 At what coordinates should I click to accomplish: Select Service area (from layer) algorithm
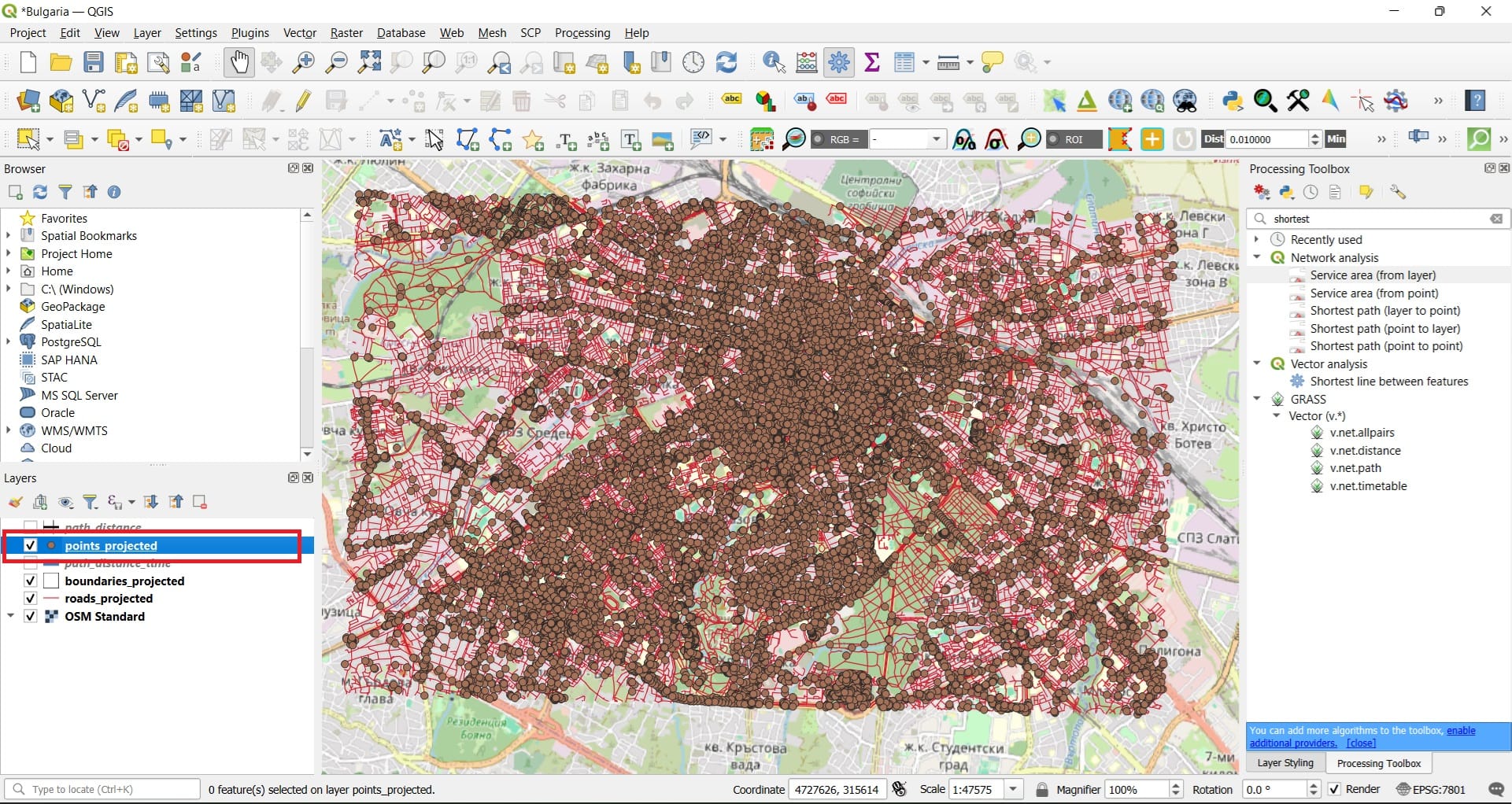click(x=1373, y=275)
